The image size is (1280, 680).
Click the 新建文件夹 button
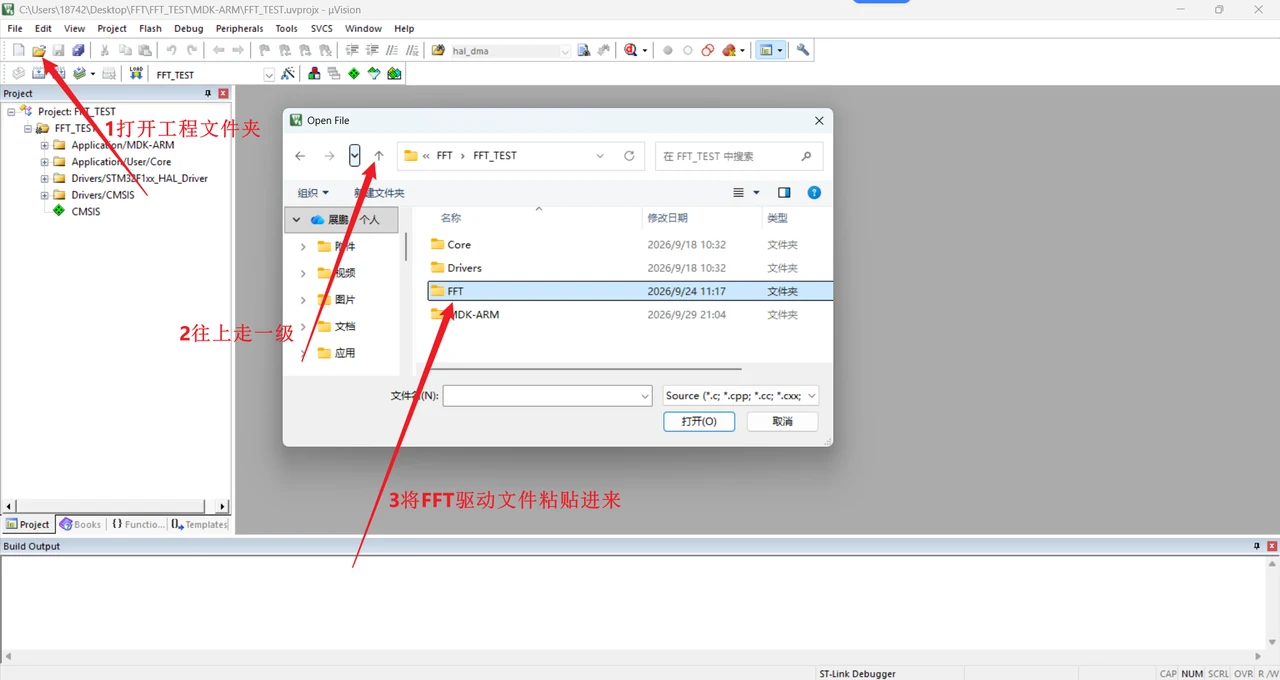coord(379,193)
